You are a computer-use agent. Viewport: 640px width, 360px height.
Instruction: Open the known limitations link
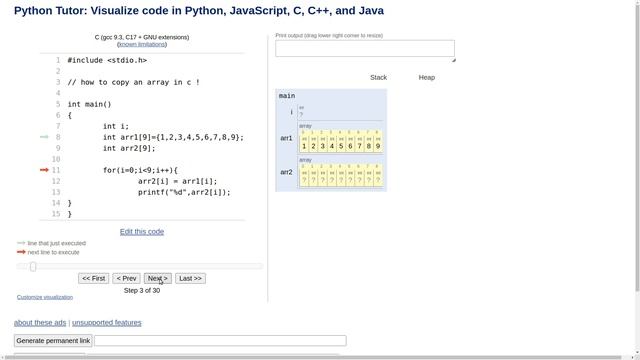pos(142,44)
